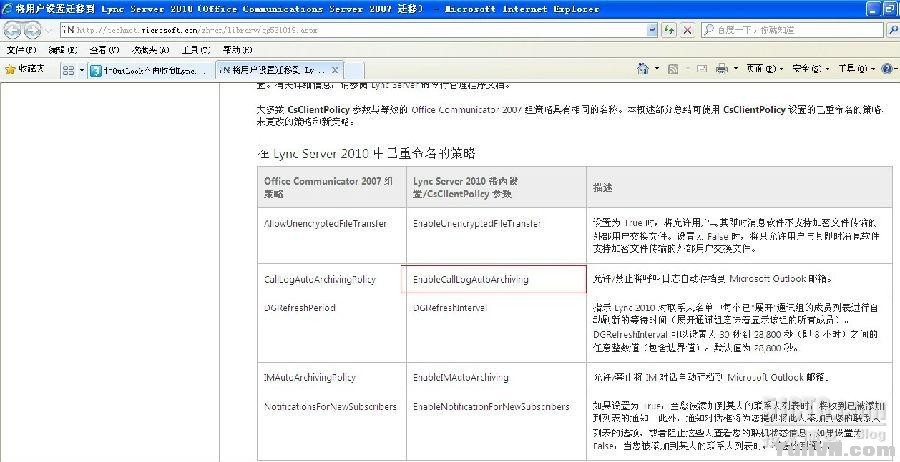
Task: Open the 工具(T) menu
Action: [196, 51]
